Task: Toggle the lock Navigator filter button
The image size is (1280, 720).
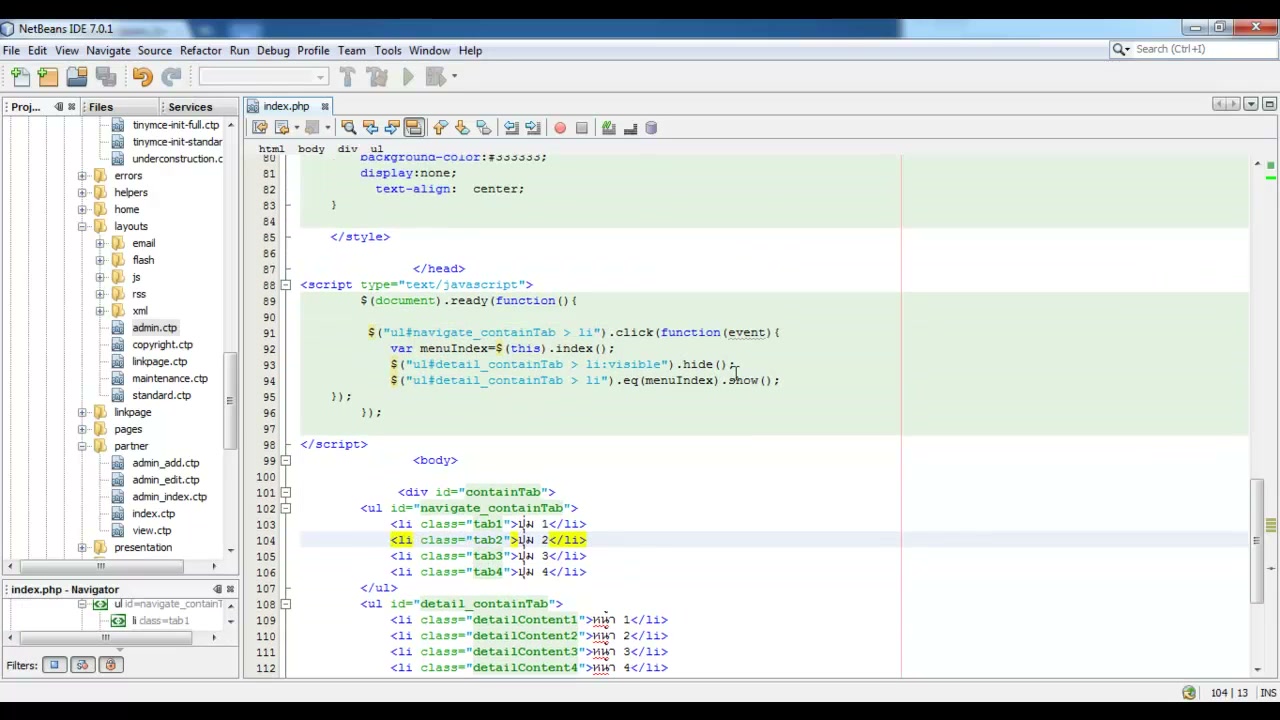Action: 110,665
